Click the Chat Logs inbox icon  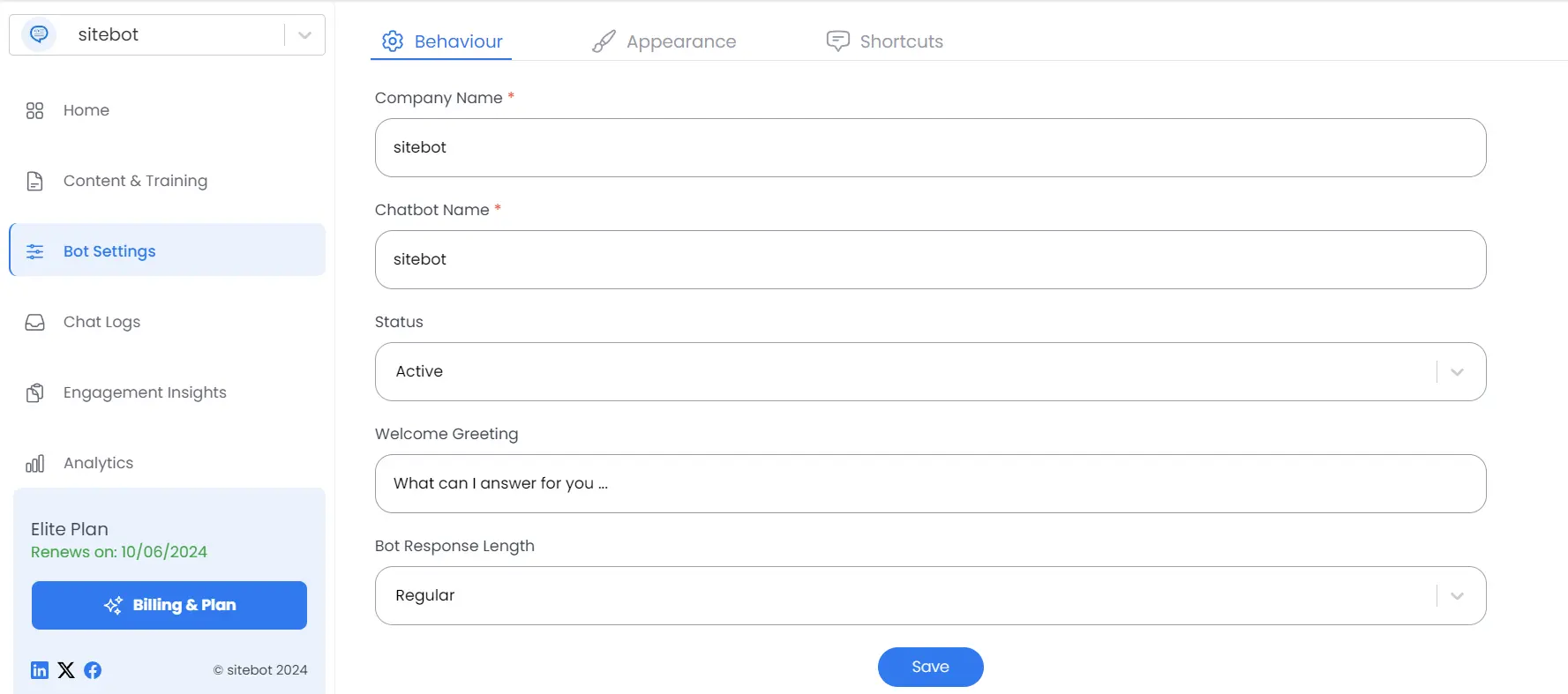(x=34, y=322)
